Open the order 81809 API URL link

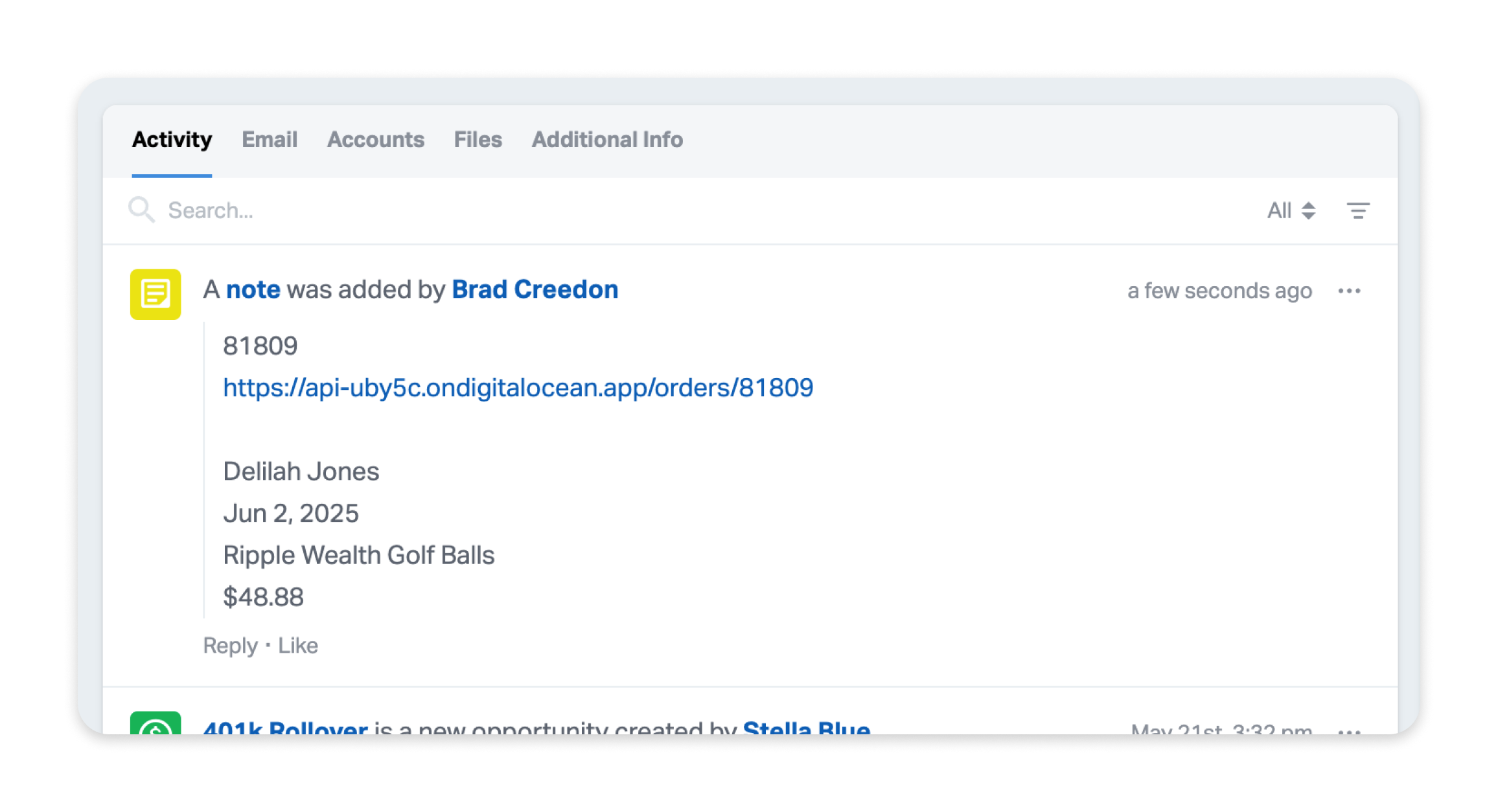[518, 388]
